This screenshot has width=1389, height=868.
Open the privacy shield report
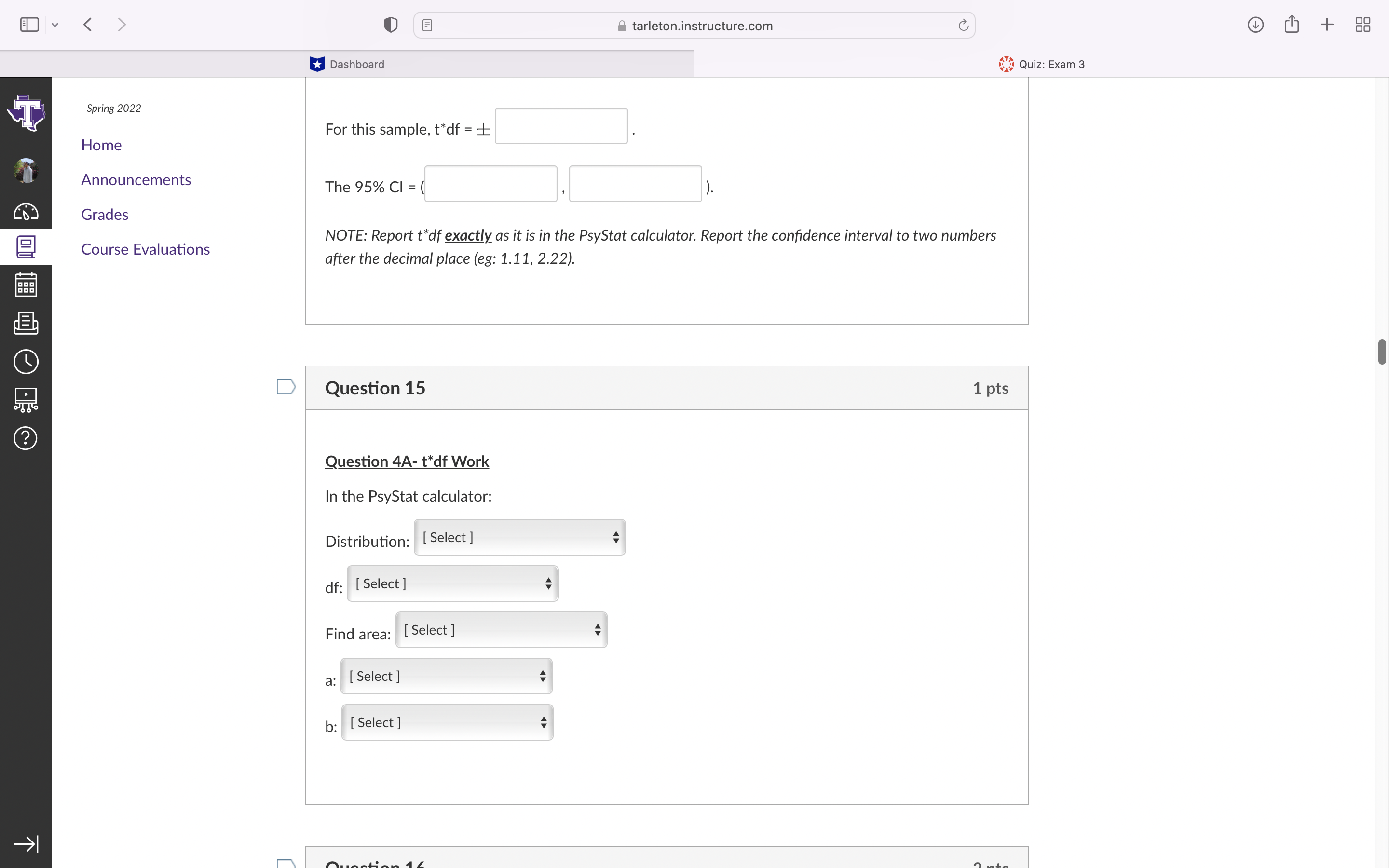click(x=390, y=25)
